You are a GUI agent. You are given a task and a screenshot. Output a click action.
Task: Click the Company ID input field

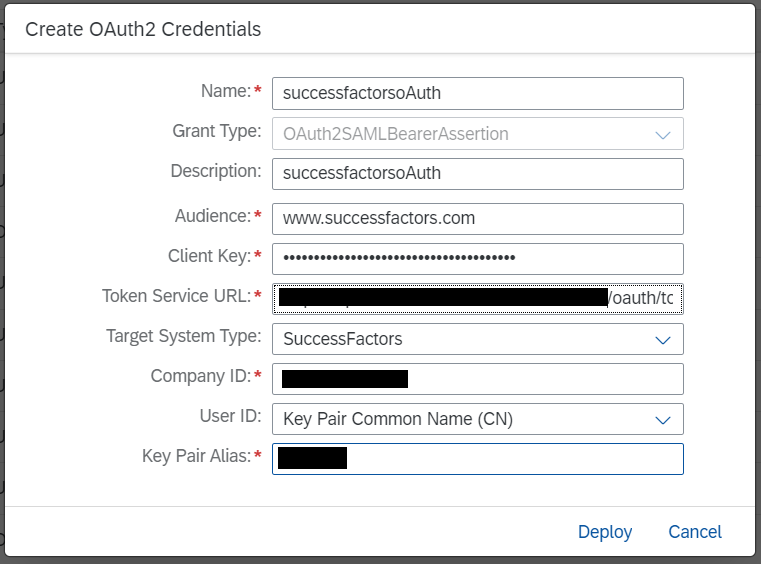pos(478,379)
